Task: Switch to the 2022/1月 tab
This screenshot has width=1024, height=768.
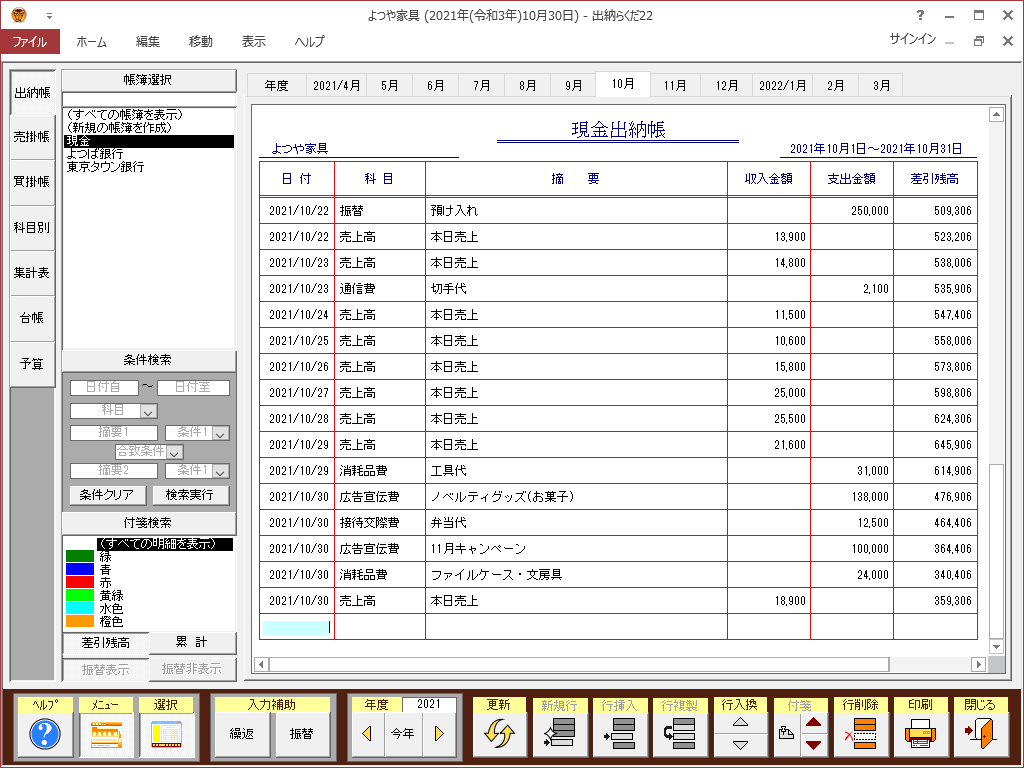Action: coord(782,86)
